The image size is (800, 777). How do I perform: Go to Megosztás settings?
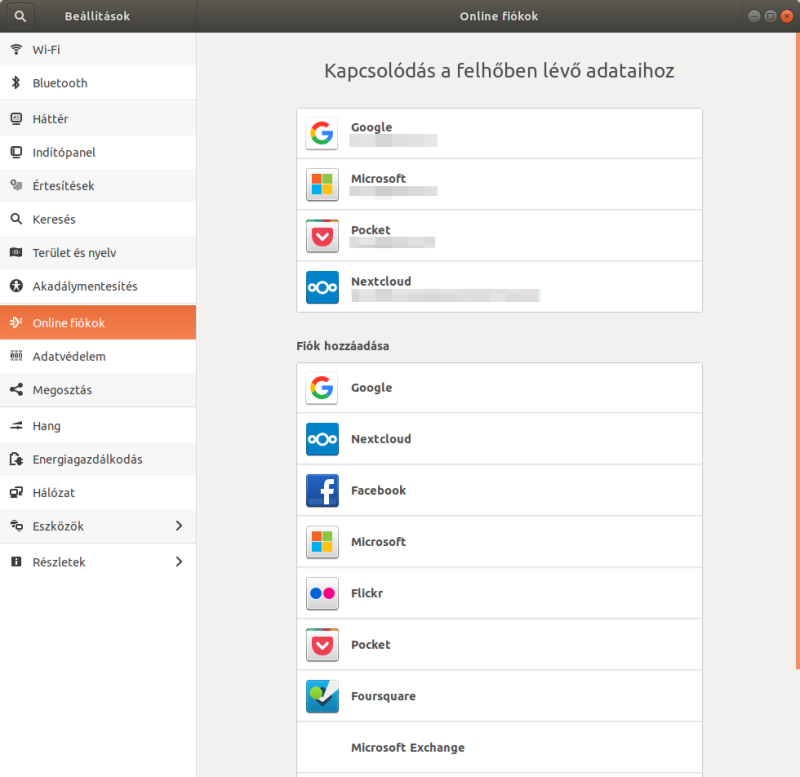[98, 390]
